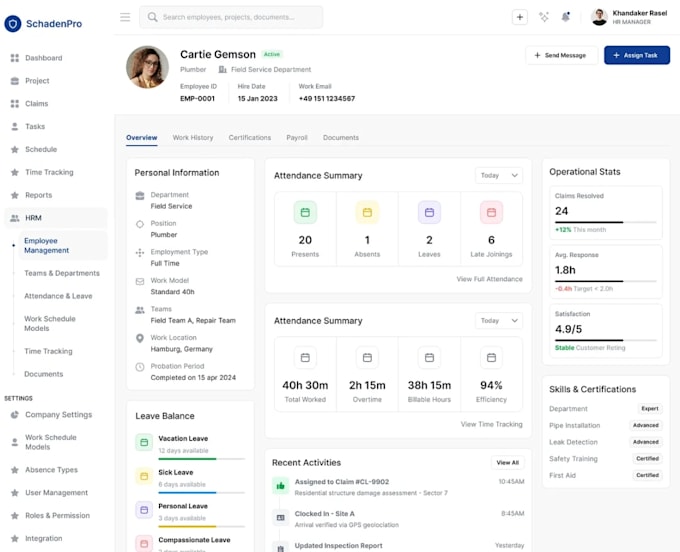Search employees, projects, documents field

pos(231,17)
